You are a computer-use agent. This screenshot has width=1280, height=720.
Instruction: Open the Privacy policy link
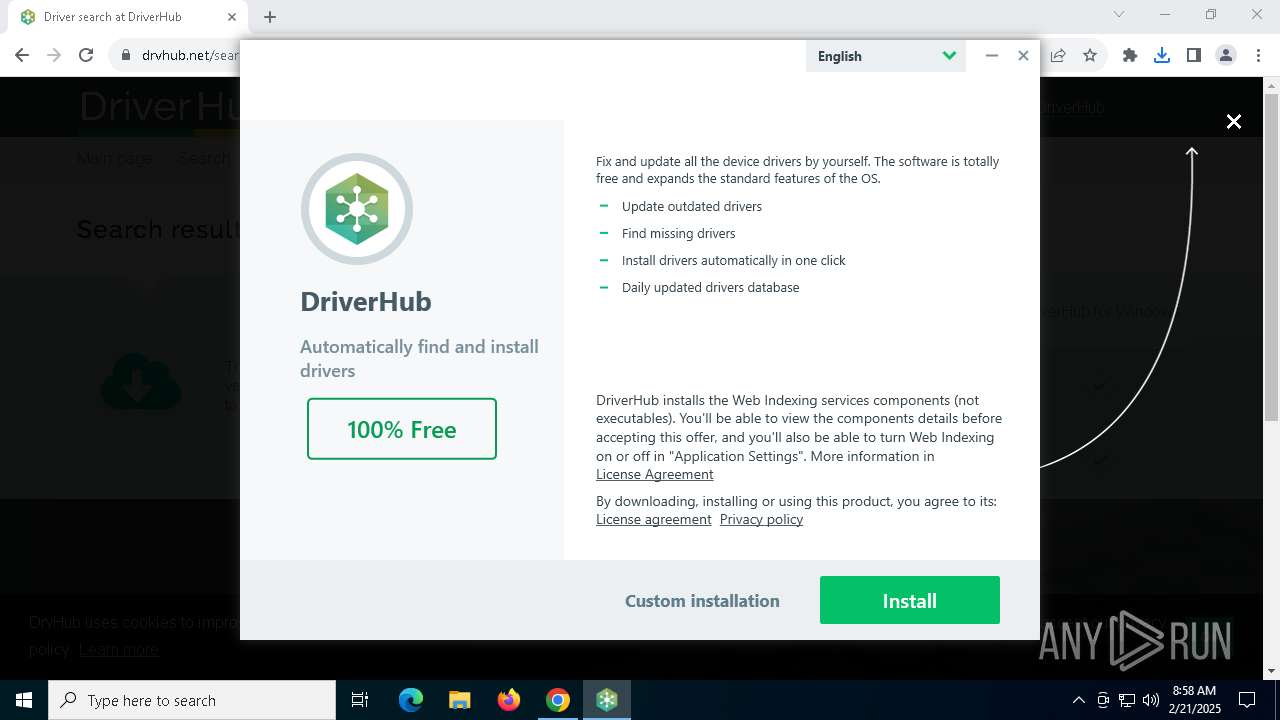pyautogui.click(x=761, y=519)
